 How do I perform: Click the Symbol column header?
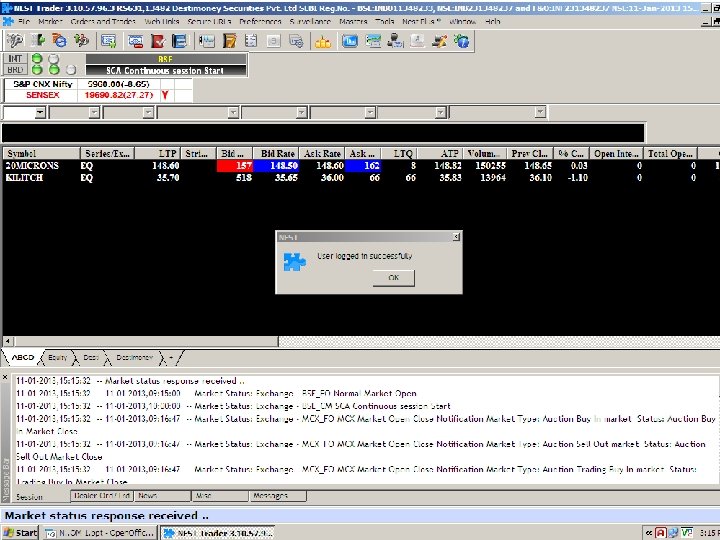(x=41, y=153)
